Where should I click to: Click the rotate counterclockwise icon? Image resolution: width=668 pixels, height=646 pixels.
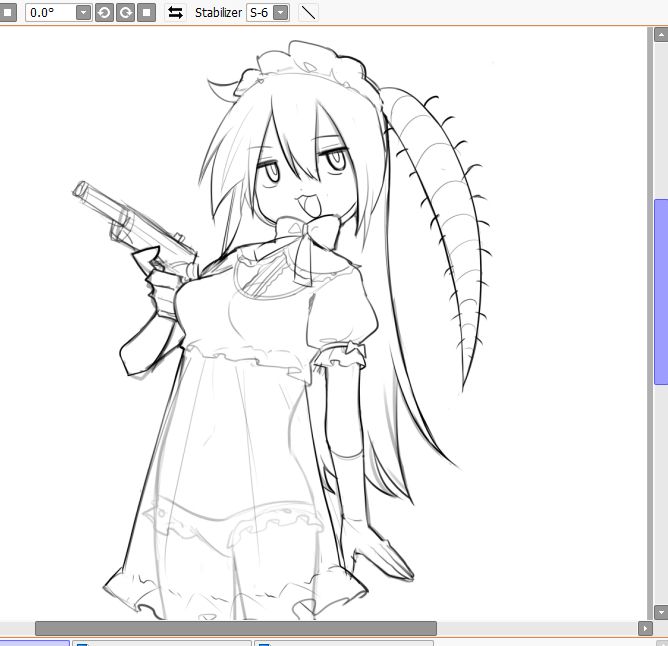[104, 13]
